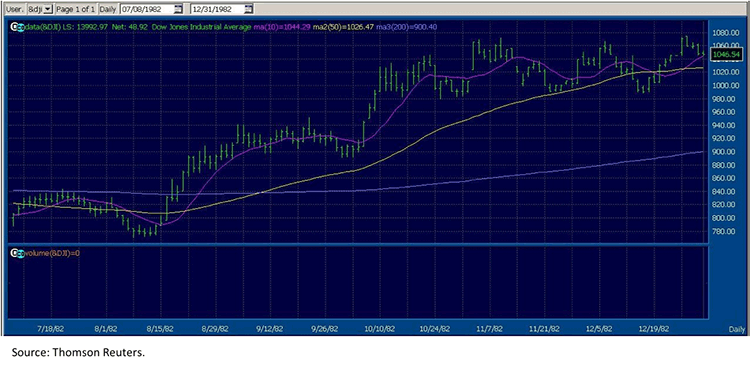Click the Daily label at bottom right
Image resolution: width=750 pixels, height=368 pixels.
736,329
